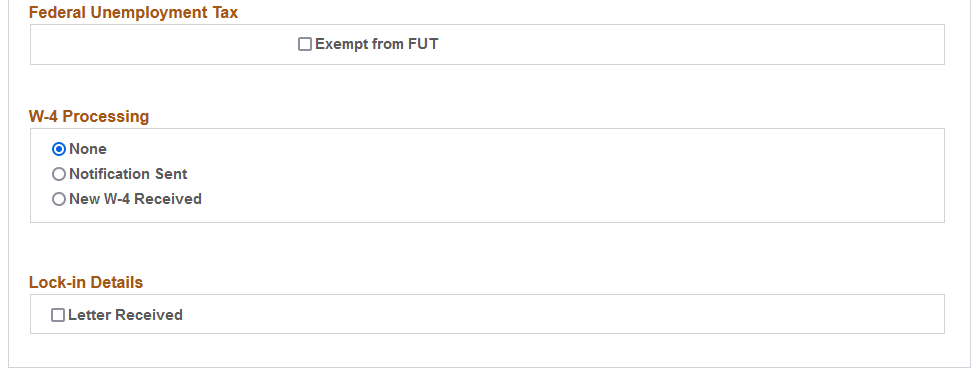Image resolution: width=977 pixels, height=375 pixels.
Task: Click the 'Exempt from FUT' label text
Action: [x=376, y=44]
